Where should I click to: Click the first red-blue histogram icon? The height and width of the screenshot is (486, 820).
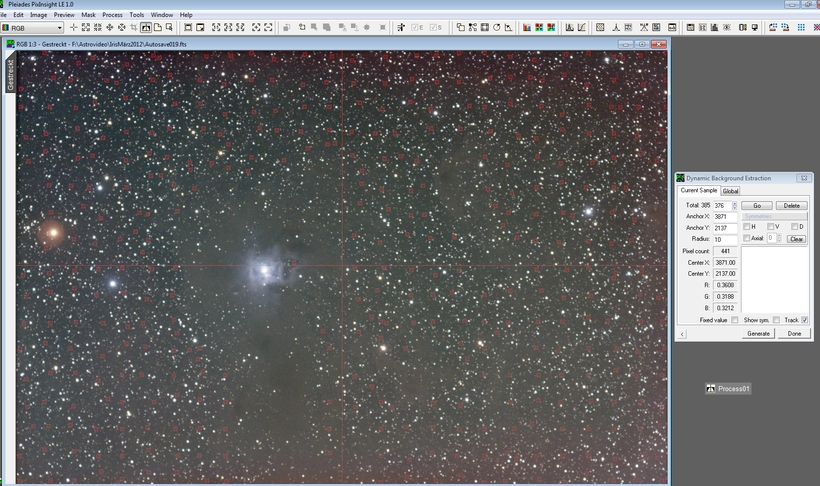point(527,27)
